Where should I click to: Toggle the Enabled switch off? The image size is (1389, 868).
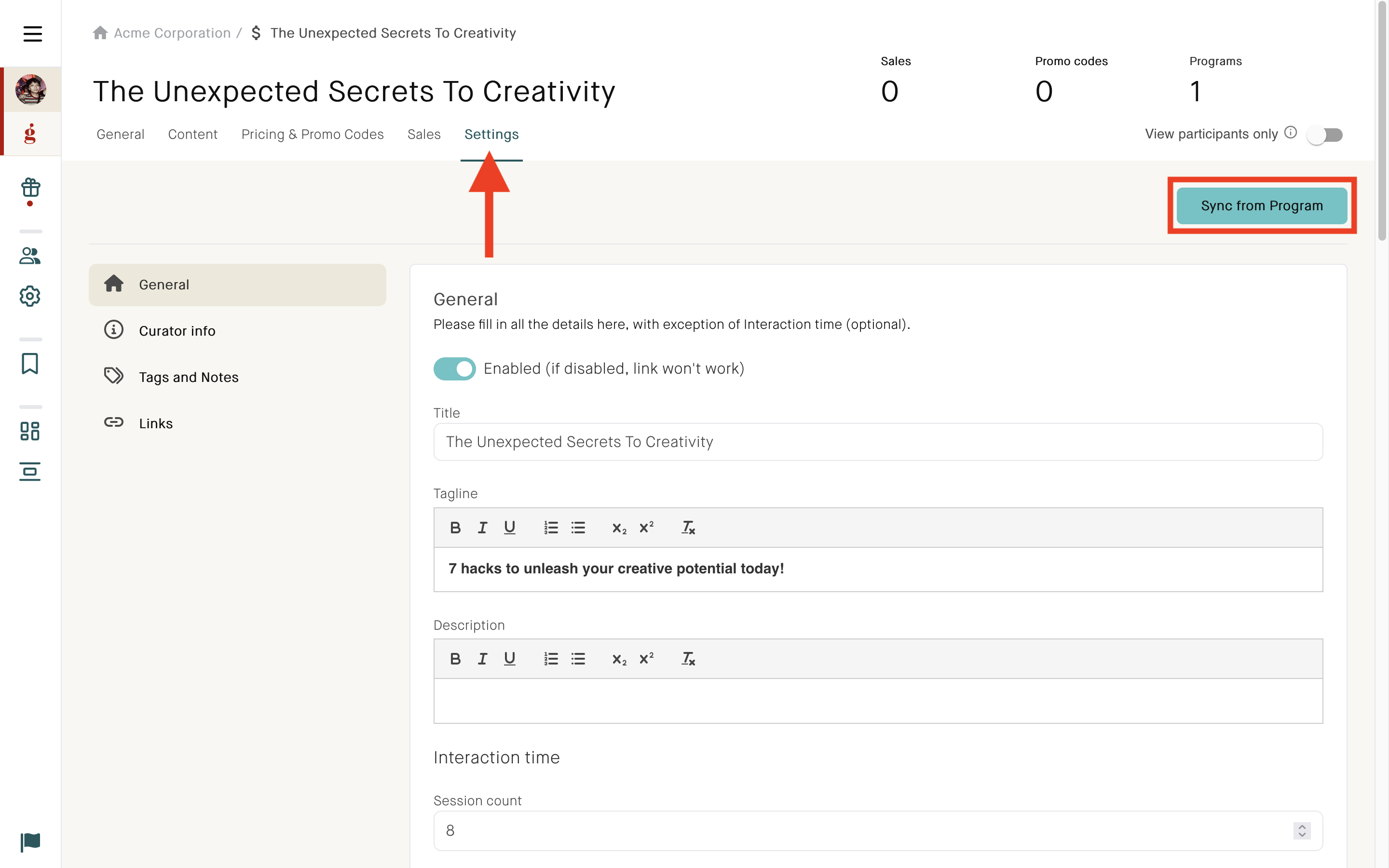(454, 368)
